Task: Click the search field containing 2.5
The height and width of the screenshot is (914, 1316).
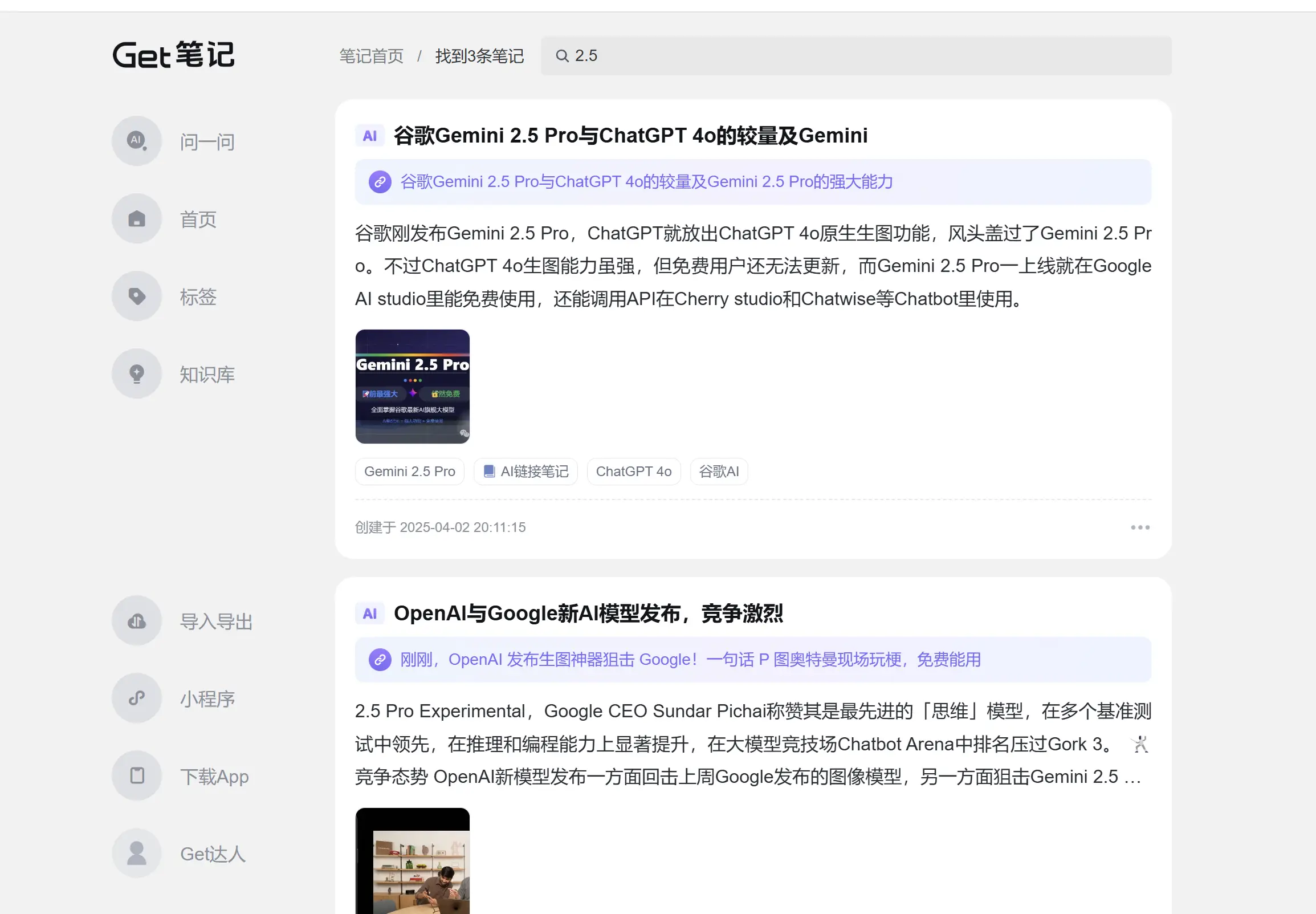Action: click(857, 56)
